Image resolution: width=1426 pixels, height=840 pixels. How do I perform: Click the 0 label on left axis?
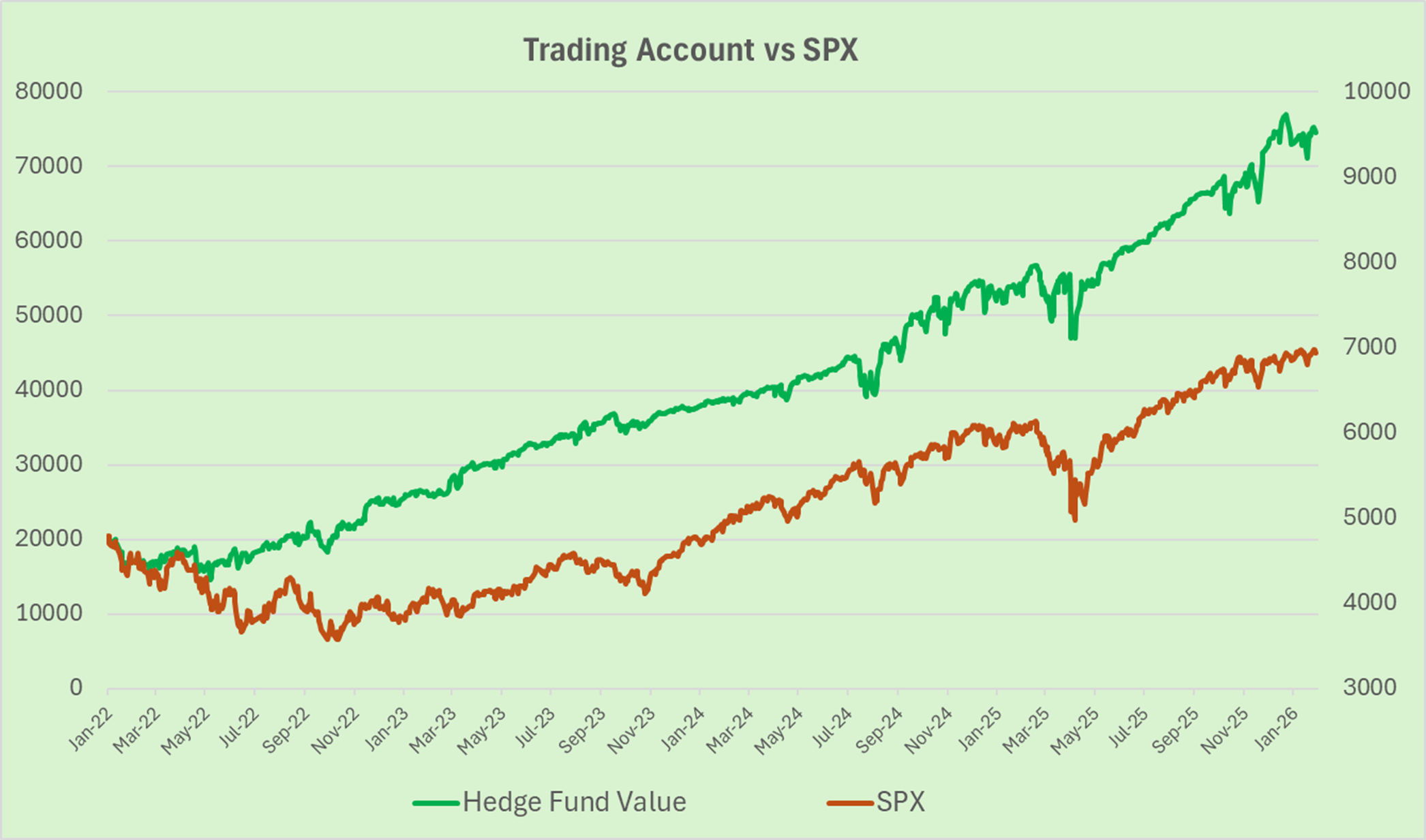76,687
